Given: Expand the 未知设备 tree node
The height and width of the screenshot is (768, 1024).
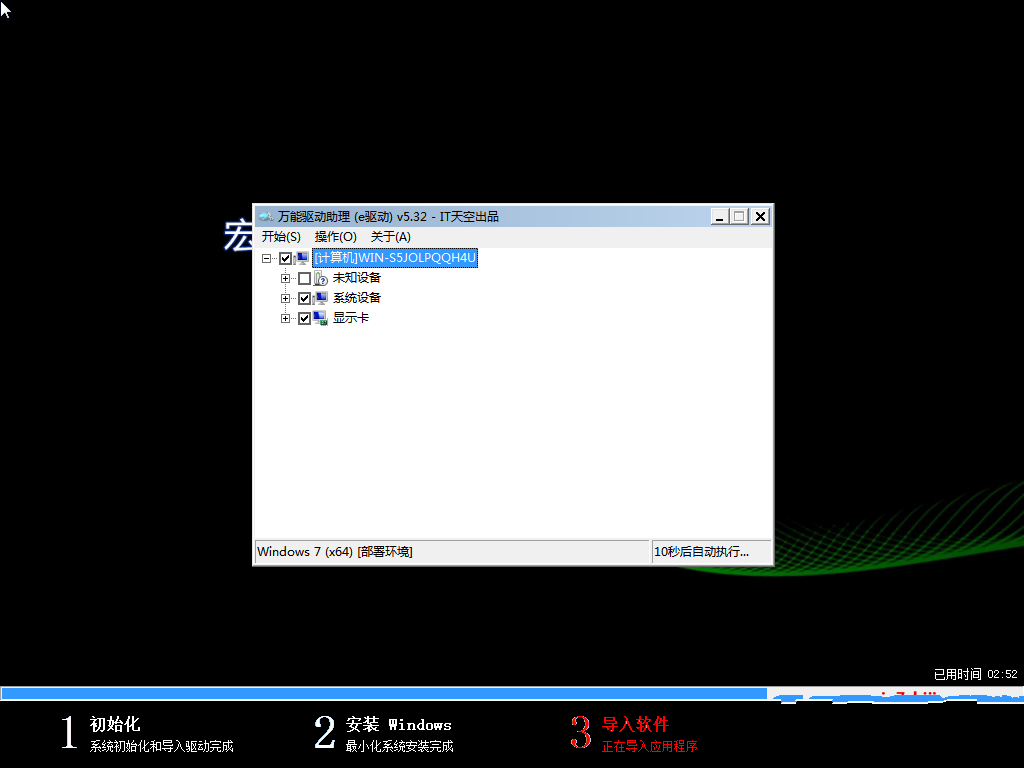Looking at the screenshot, I should [285, 279].
